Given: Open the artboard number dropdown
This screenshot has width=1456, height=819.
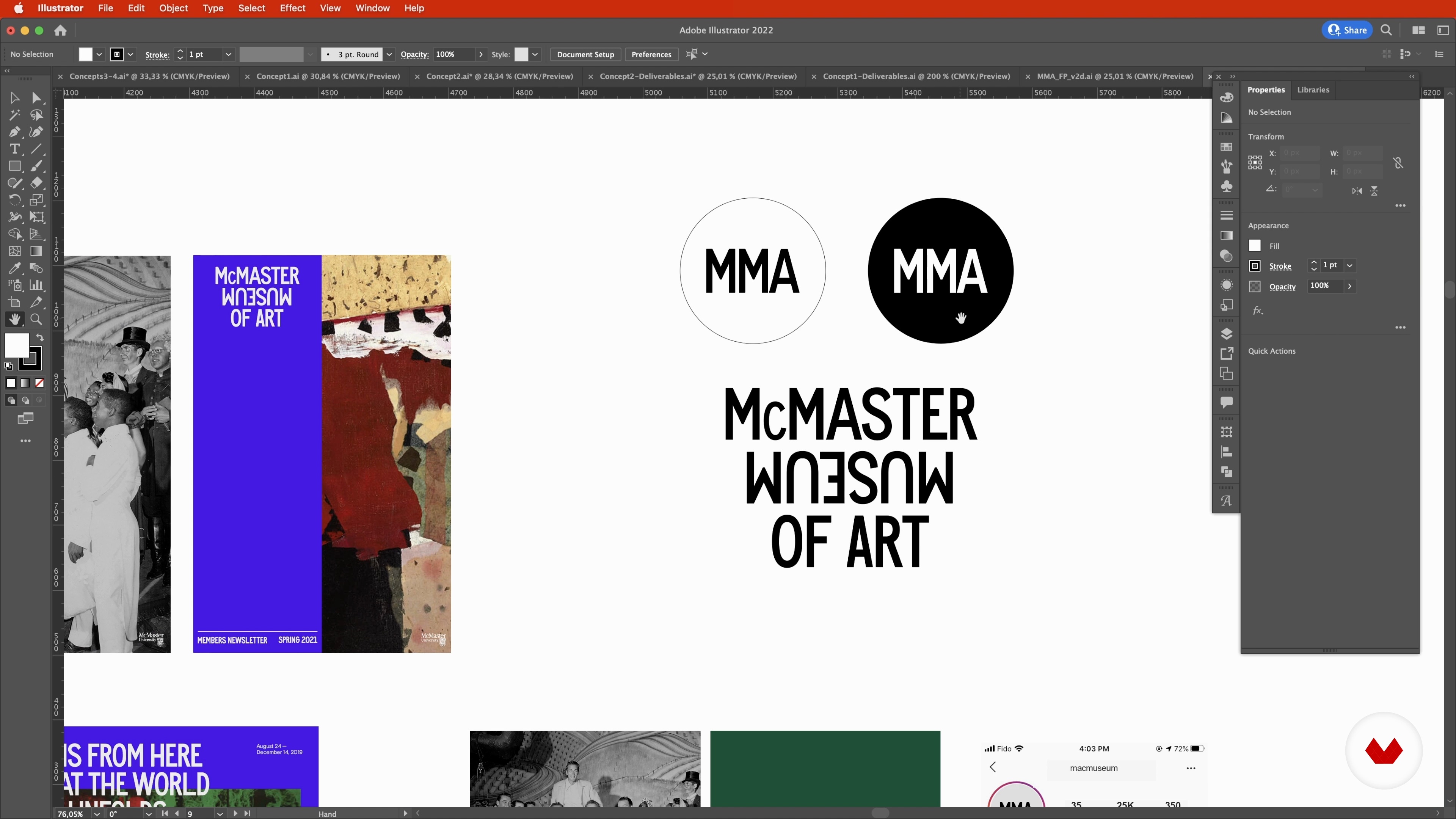Looking at the screenshot, I should (x=219, y=814).
